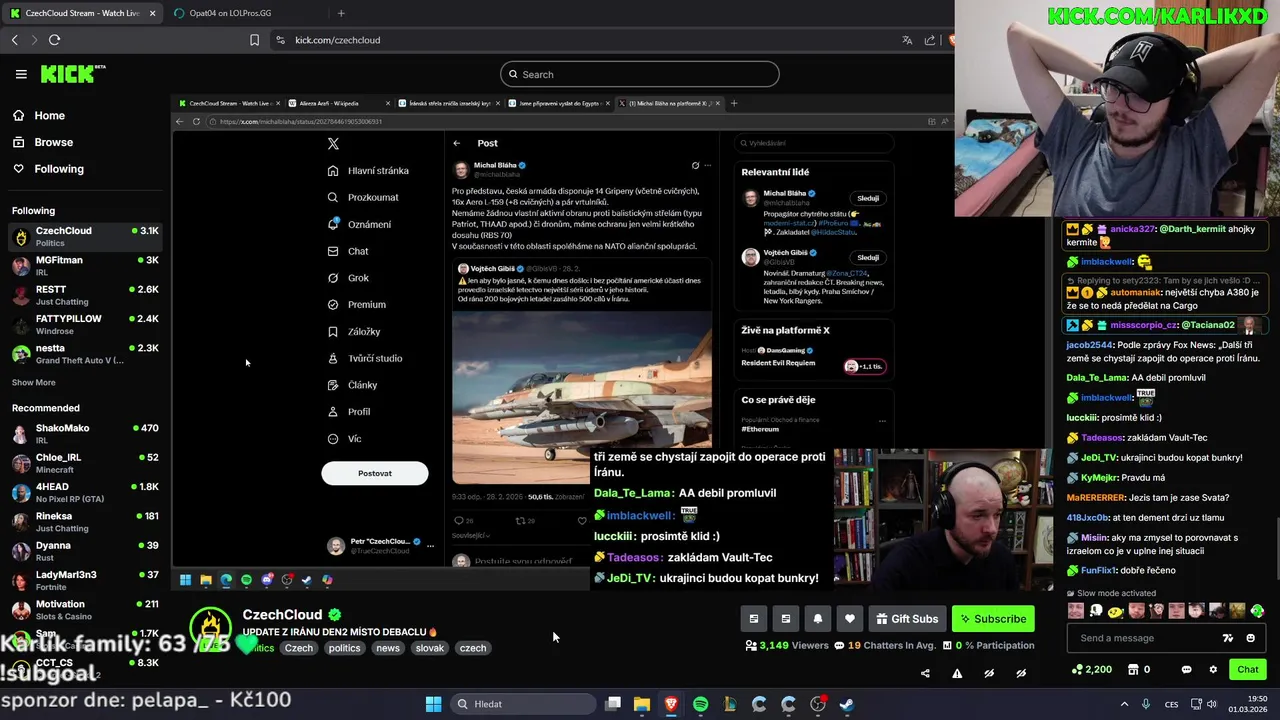Open Chloe_IRL recommended channel
The width and height of the screenshot is (1280, 720).
click(85, 463)
